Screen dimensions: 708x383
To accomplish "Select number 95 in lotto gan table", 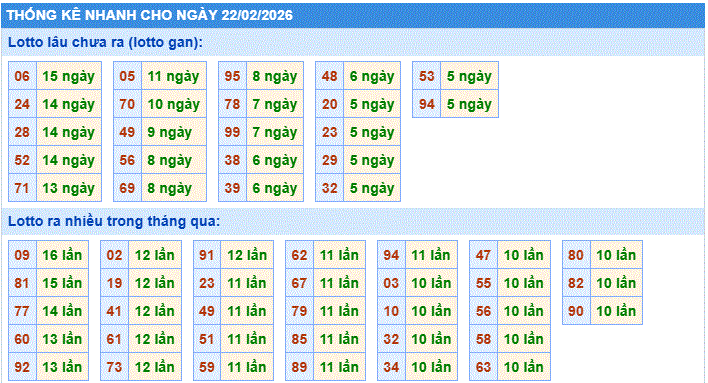I will (233, 76).
